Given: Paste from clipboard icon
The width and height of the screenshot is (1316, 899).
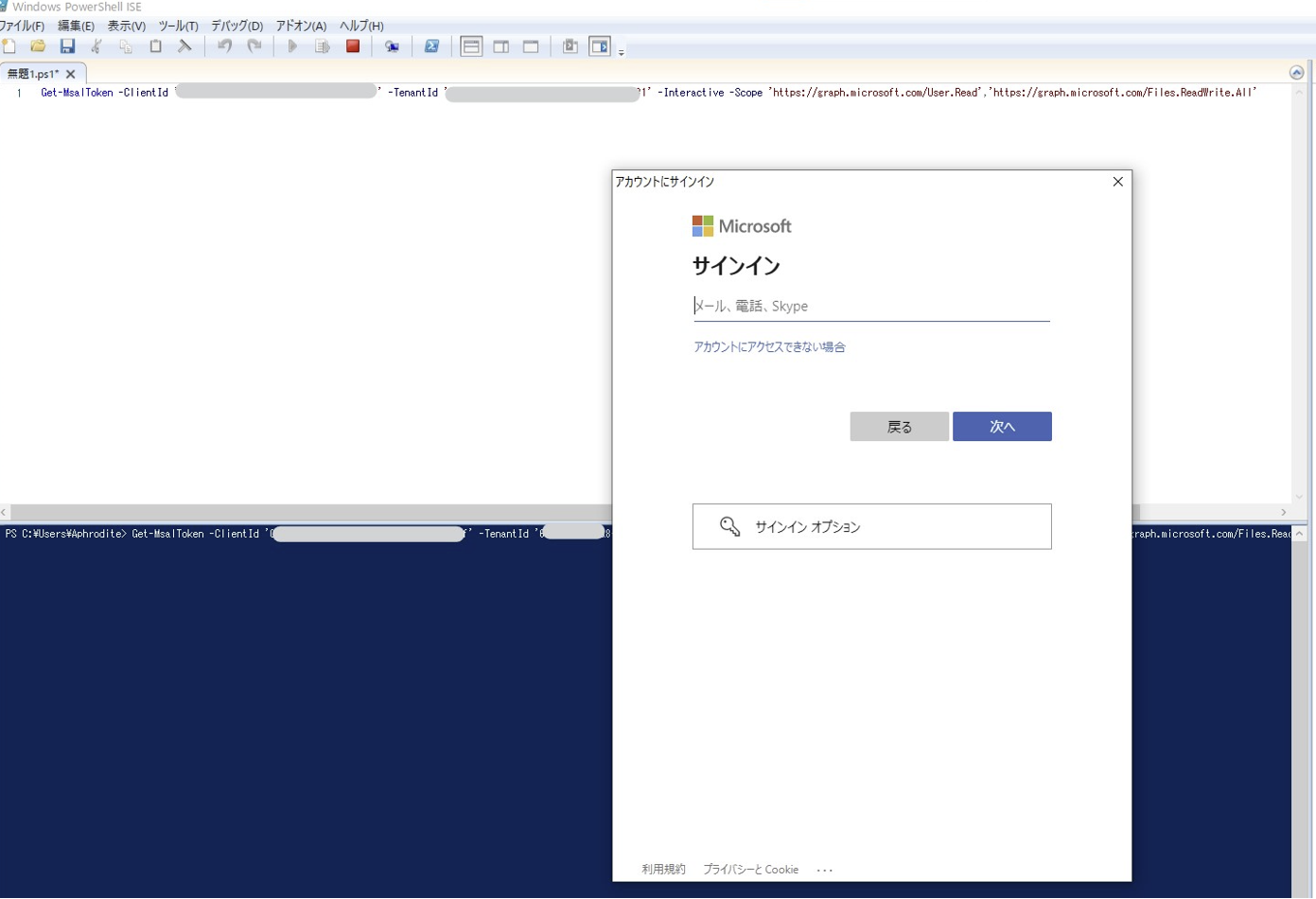Looking at the screenshot, I should 155,46.
